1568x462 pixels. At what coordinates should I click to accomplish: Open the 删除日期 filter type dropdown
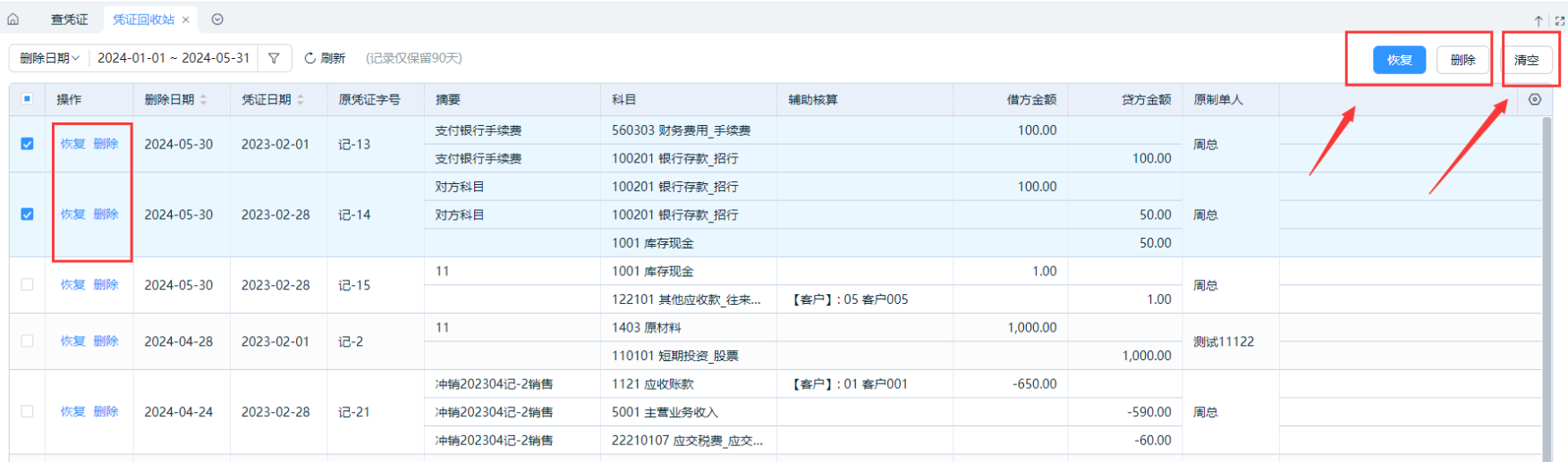(49, 58)
